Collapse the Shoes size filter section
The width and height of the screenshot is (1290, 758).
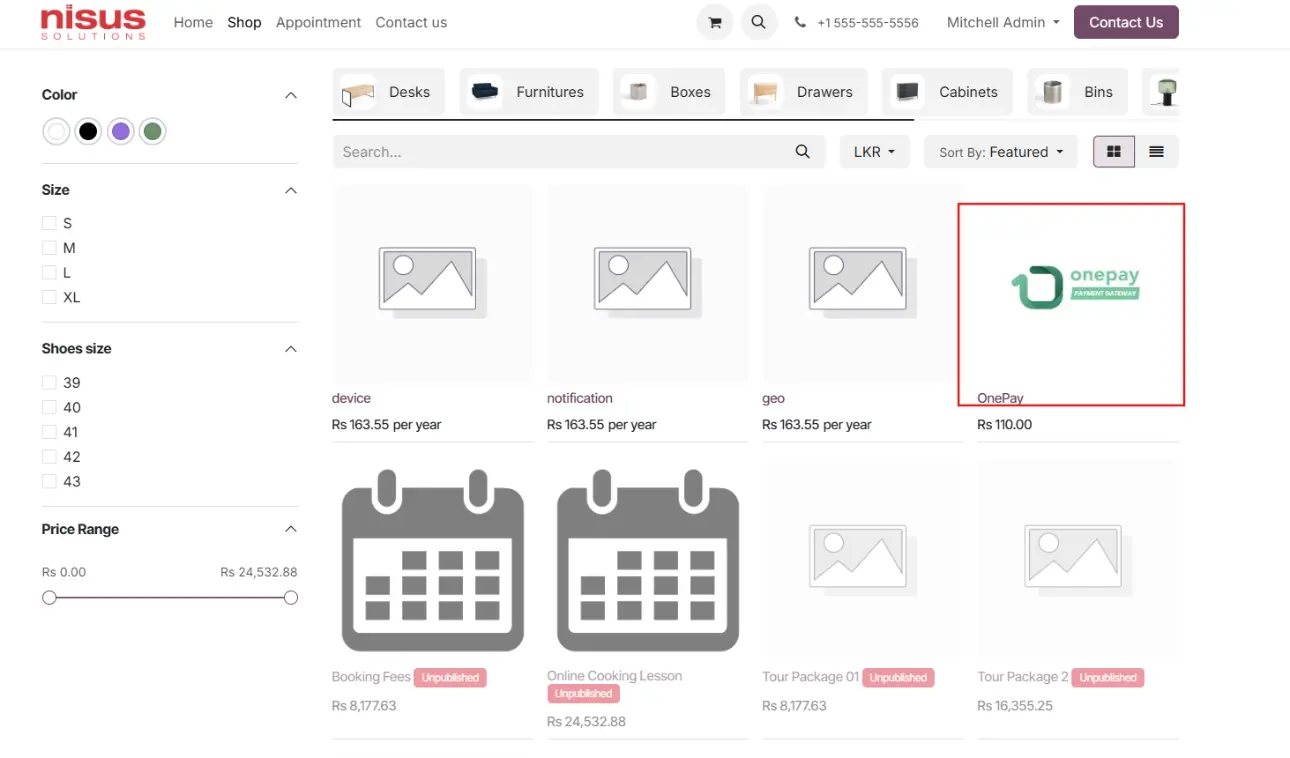coord(291,349)
